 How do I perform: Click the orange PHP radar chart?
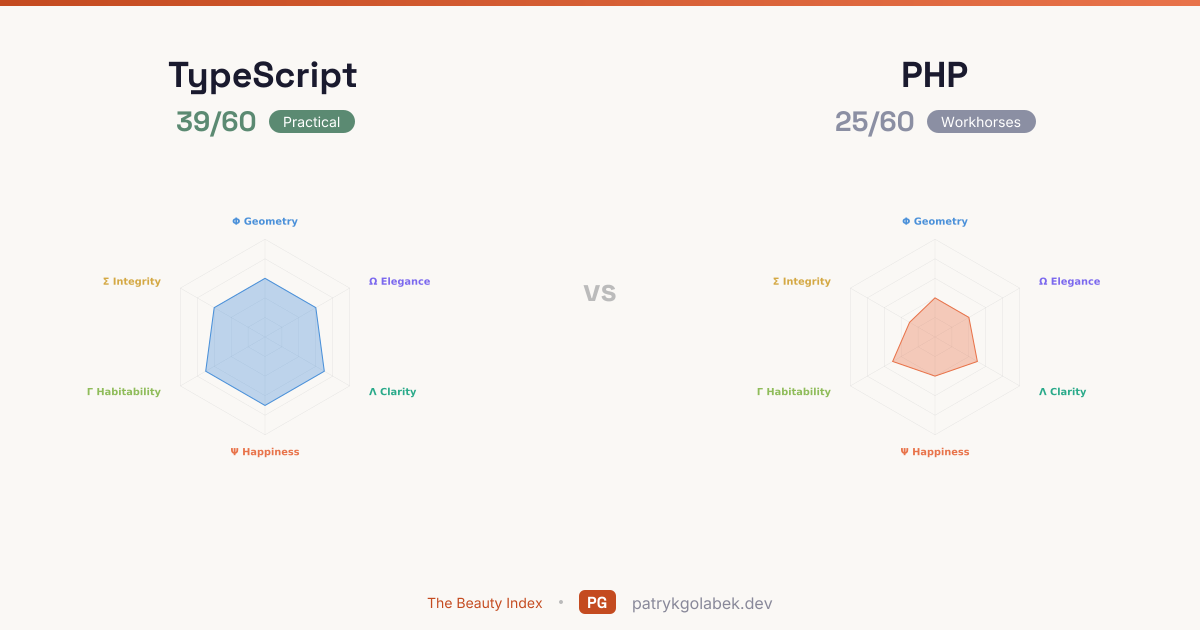[935, 340]
